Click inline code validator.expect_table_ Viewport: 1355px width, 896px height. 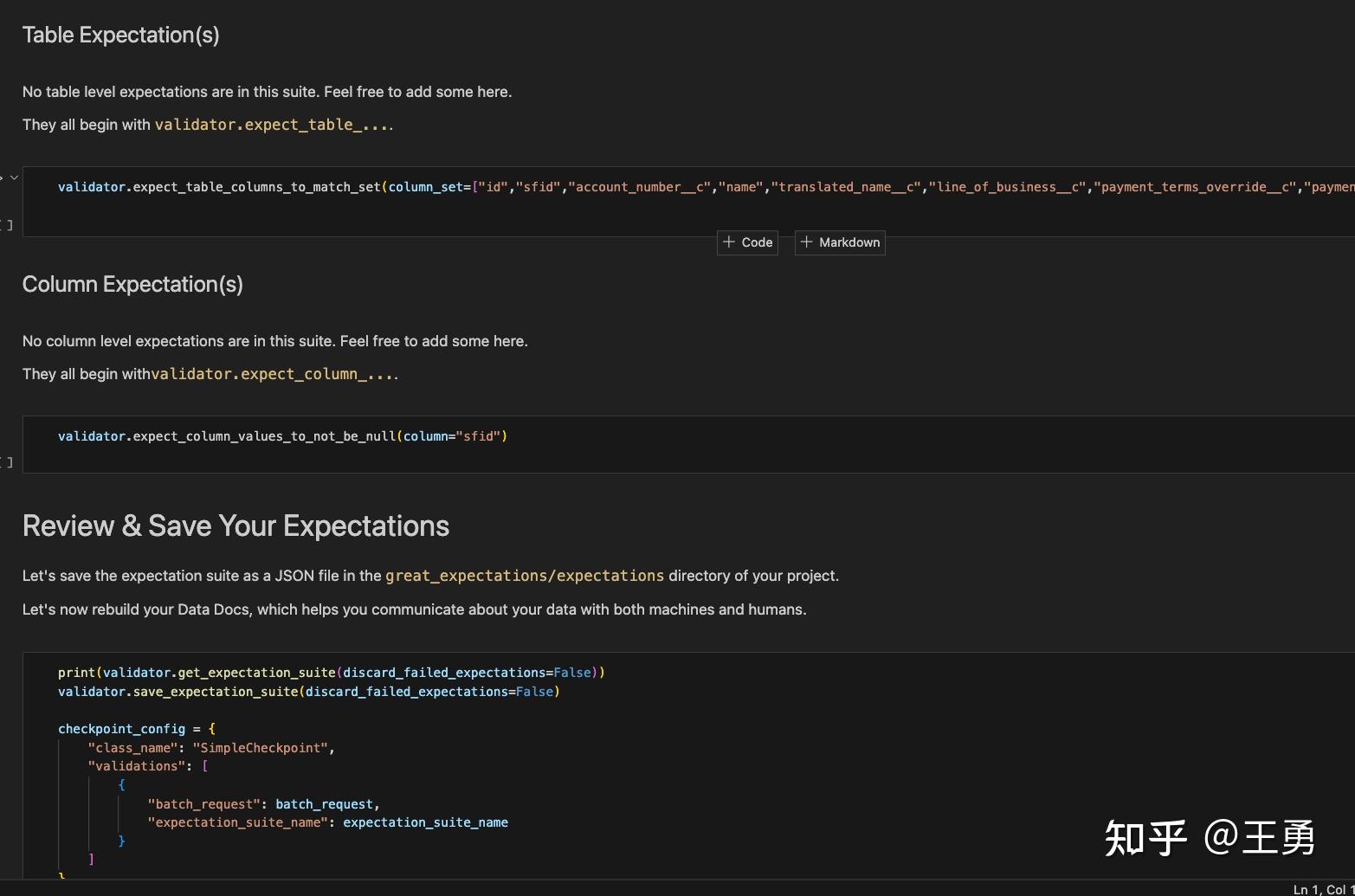click(272, 125)
